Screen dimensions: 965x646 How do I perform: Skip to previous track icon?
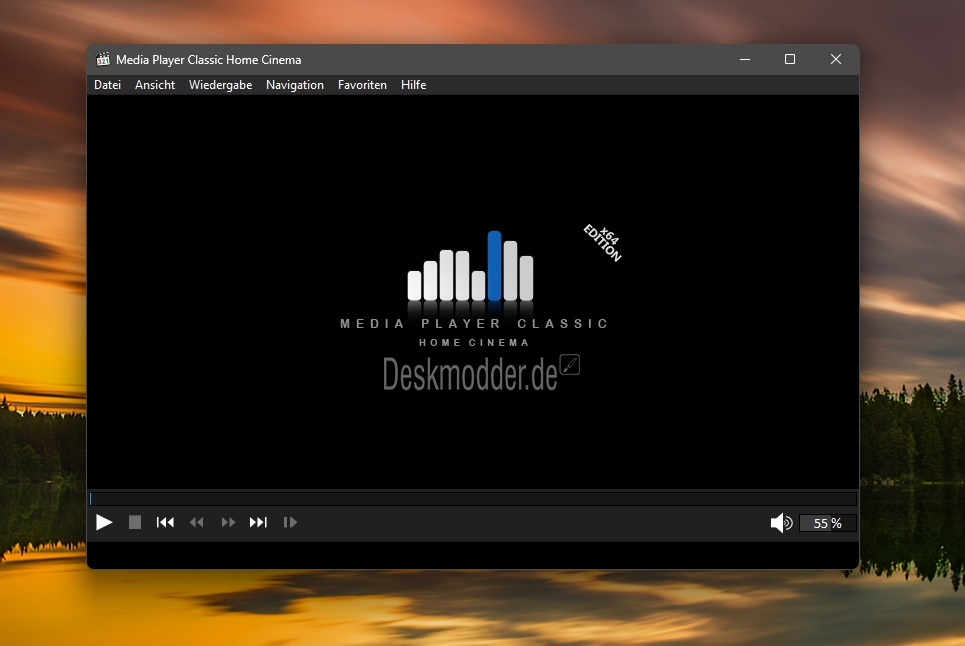coord(165,522)
